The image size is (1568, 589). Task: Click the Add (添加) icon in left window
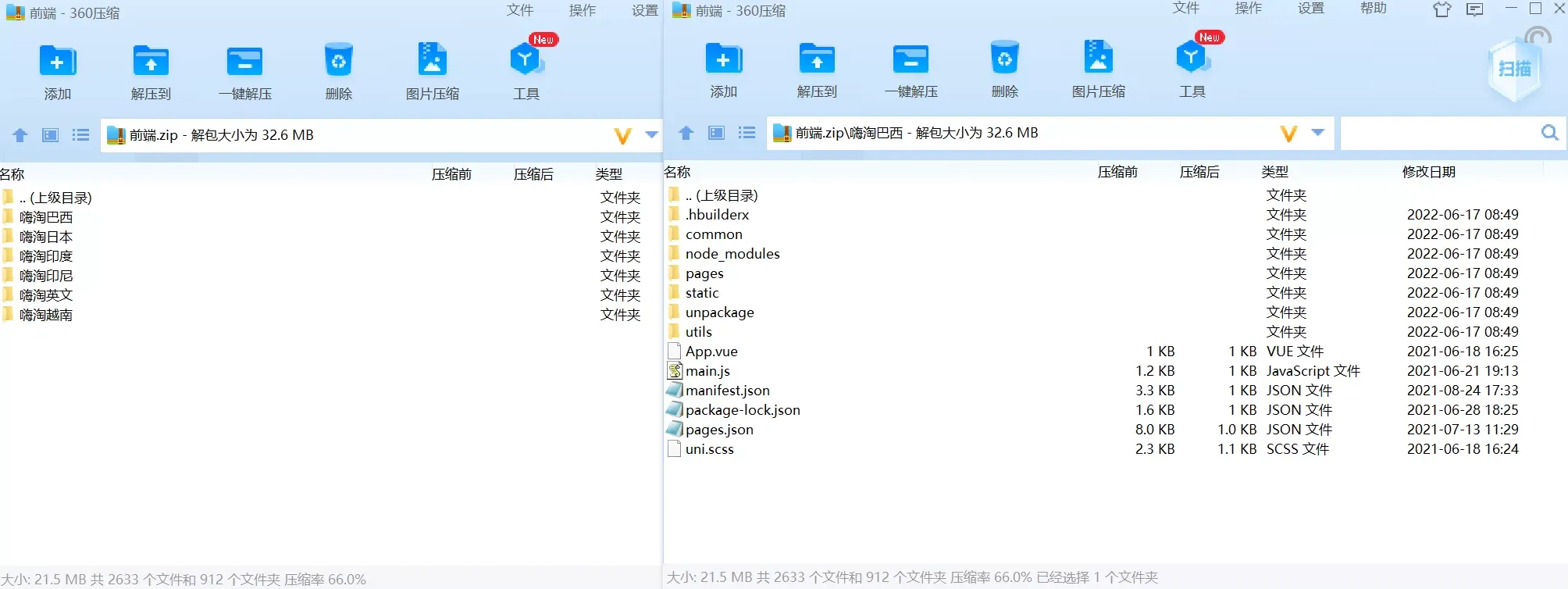point(58,62)
